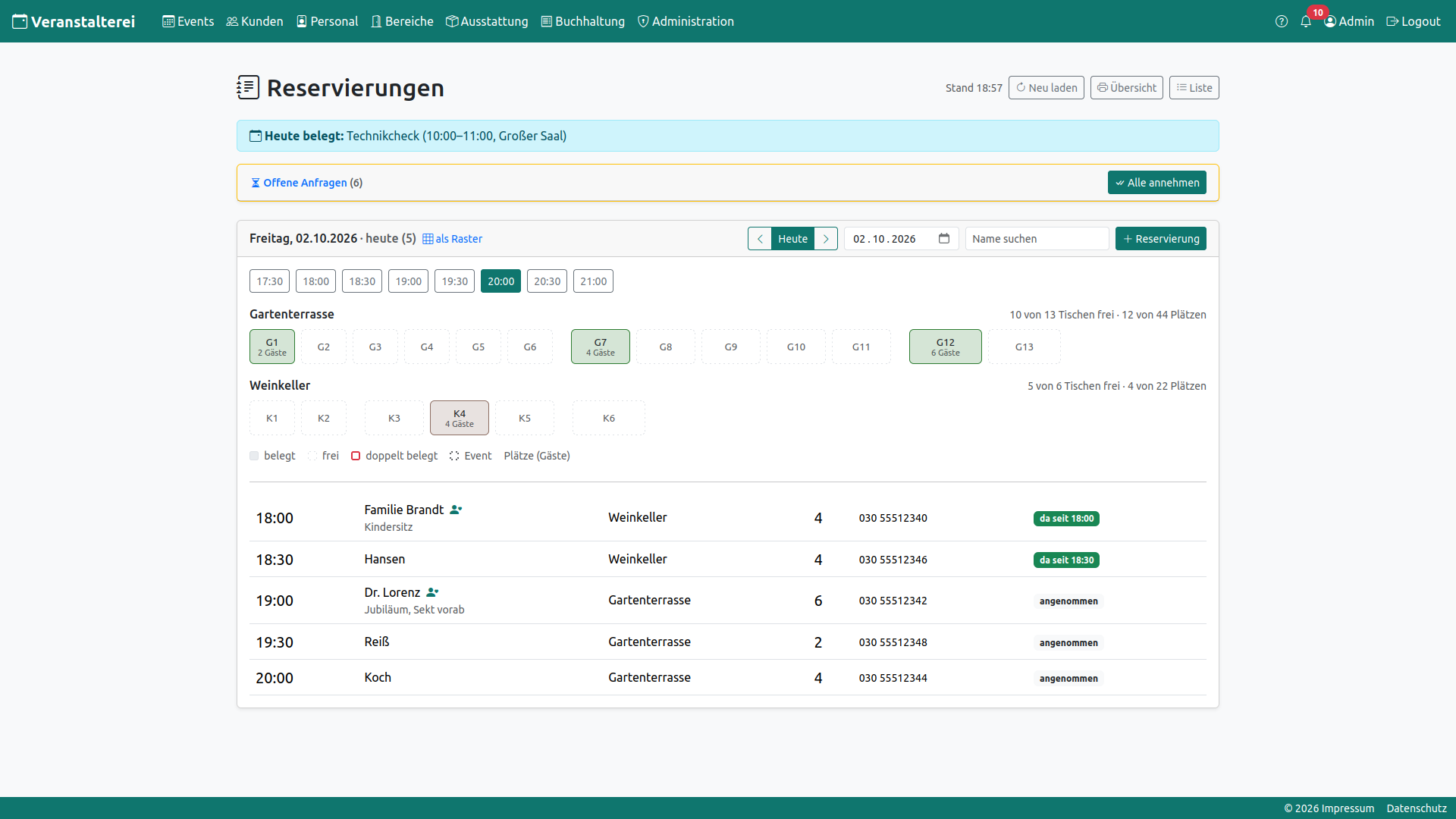Image resolution: width=1456 pixels, height=819 pixels.
Task: Click guest icon next to Dr. Lorenz
Action: coord(432,592)
